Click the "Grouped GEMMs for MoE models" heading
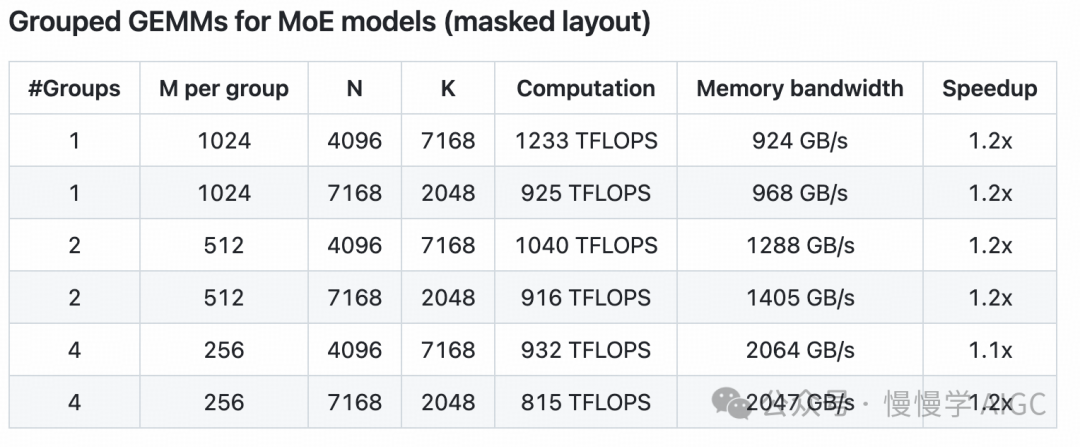This screenshot has height=447, width=1080. [x=330, y=23]
